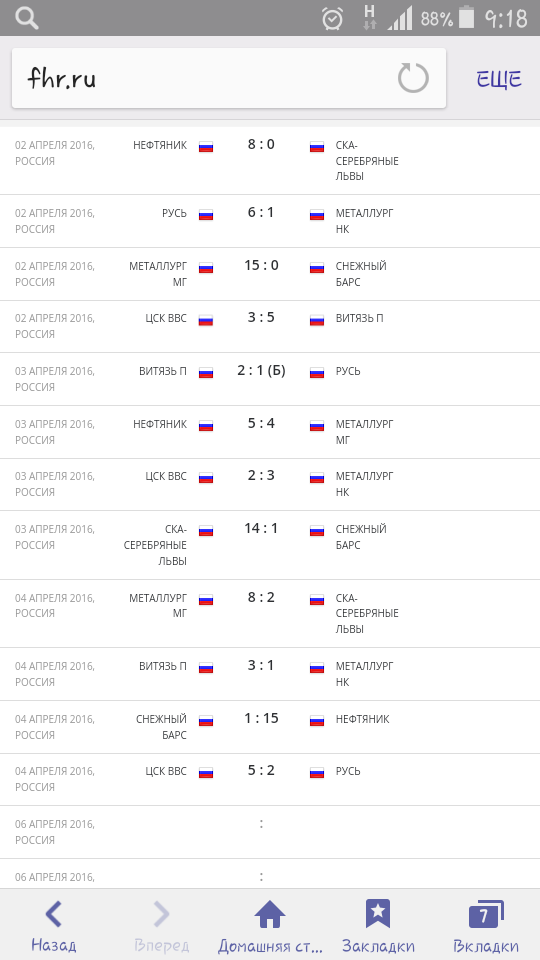540x960 pixels.
Task: Focus the fhr.ru address field
Action: pos(229,78)
